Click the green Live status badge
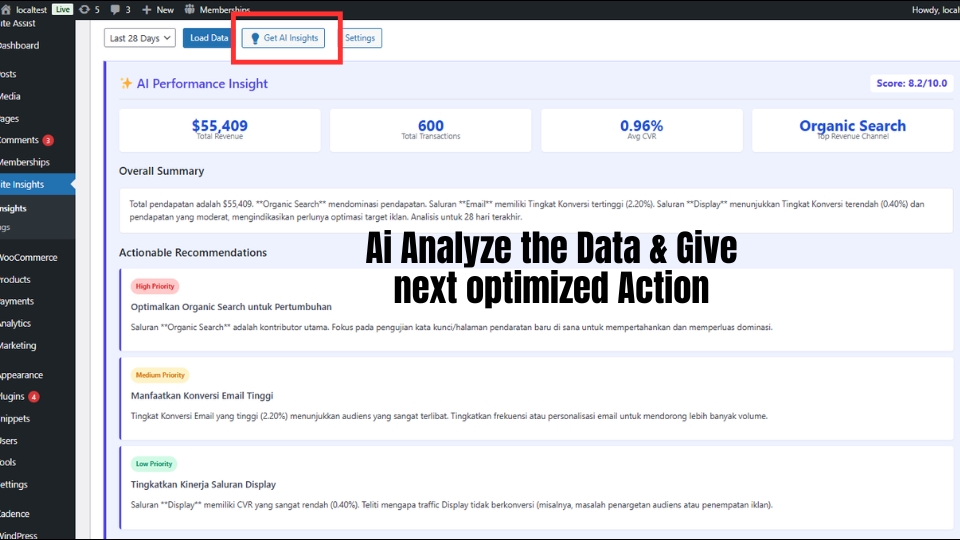 pos(62,9)
